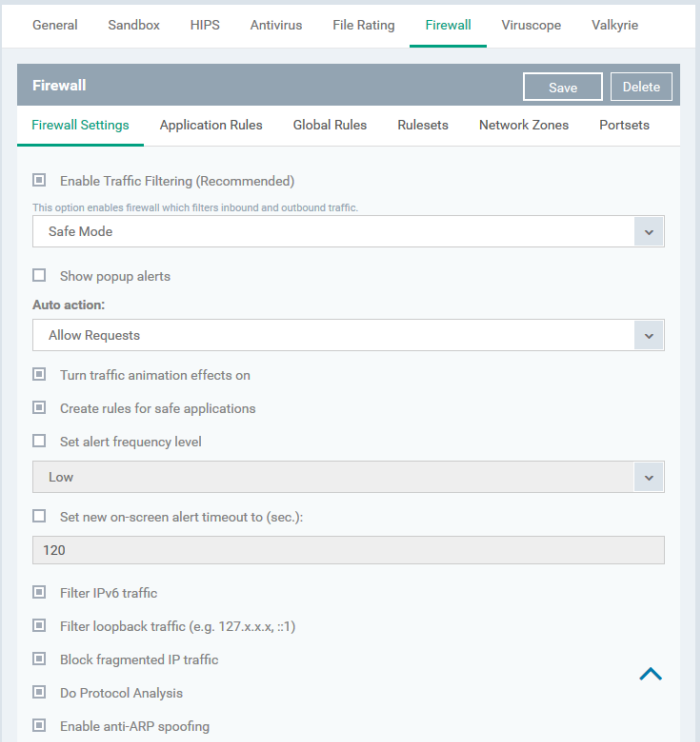Enable Set new on-screen alert timeout checkbox
Image resolution: width=700 pixels, height=742 pixels.
pos(39,516)
